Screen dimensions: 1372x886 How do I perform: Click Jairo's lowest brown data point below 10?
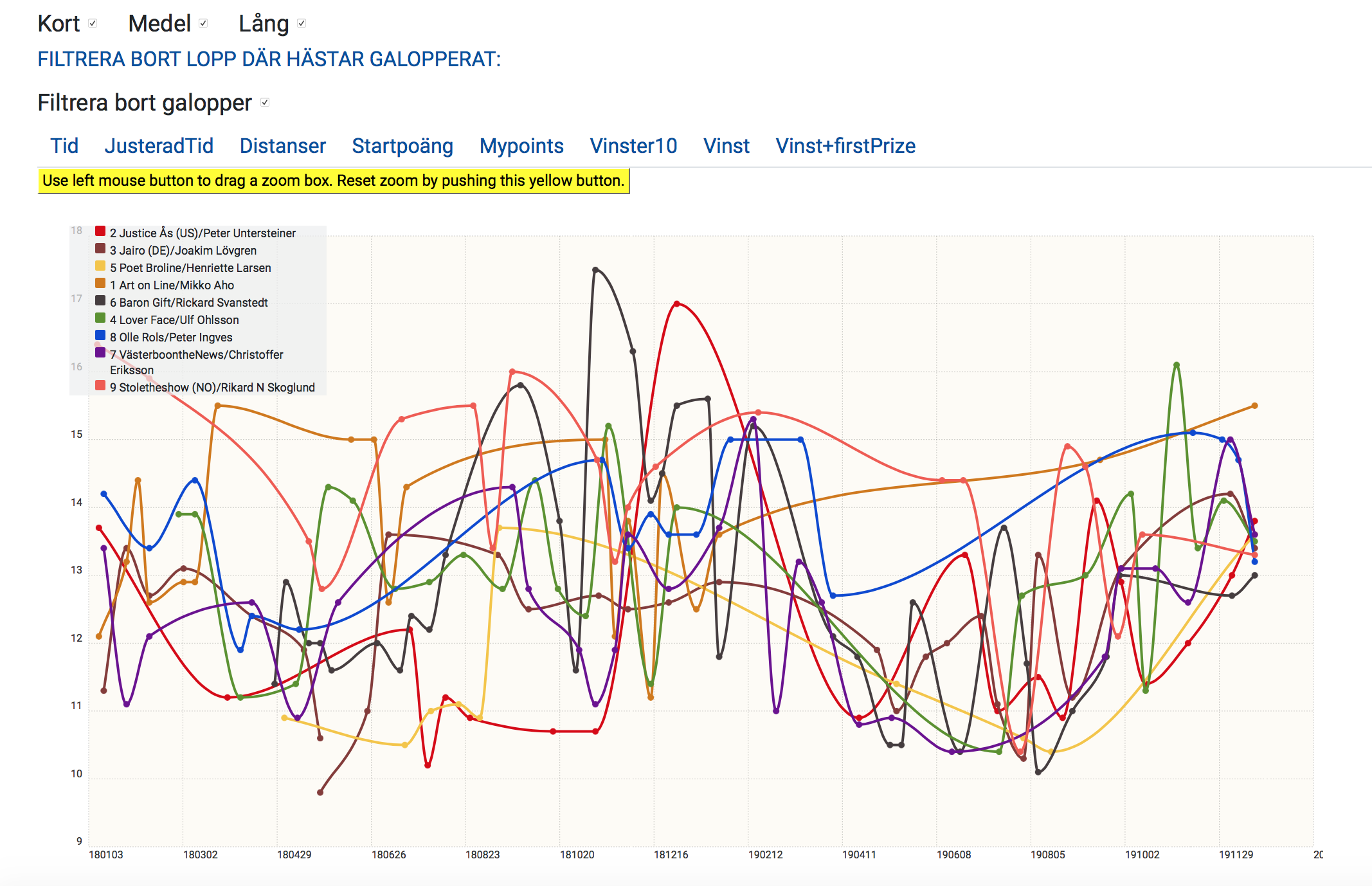(320, 792)
